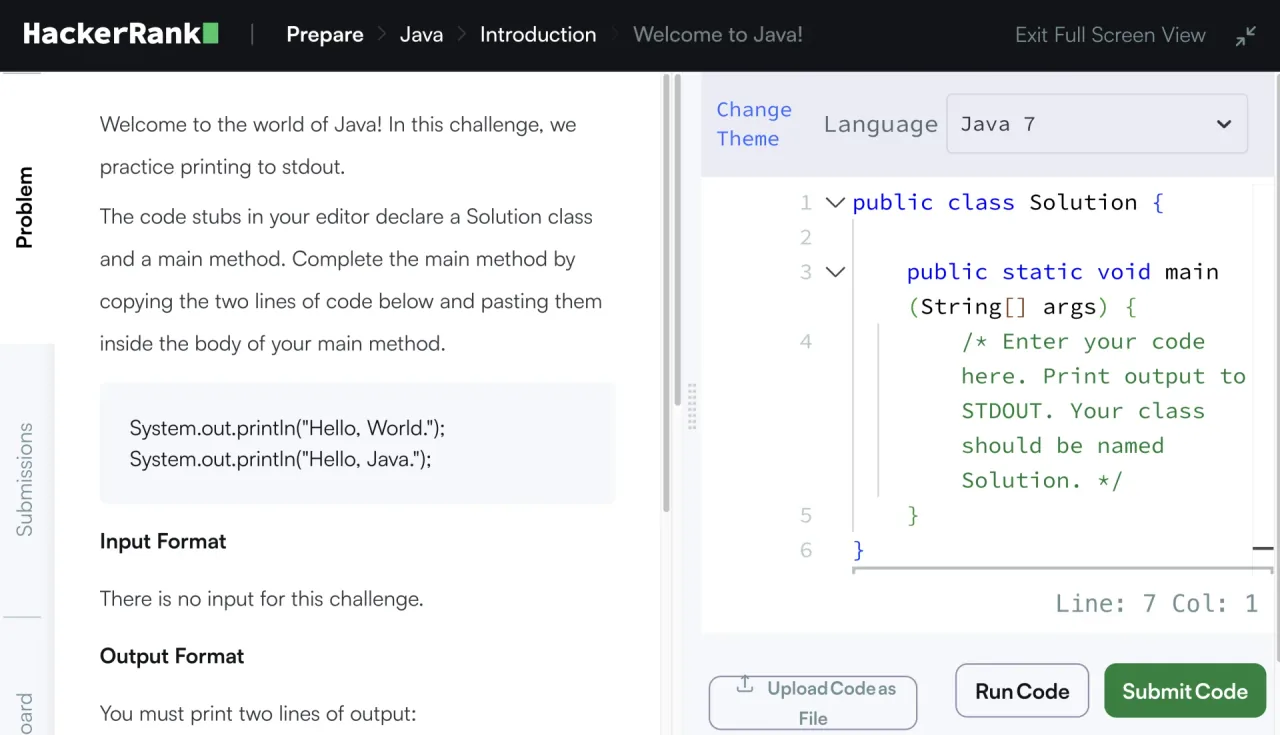The width and height of the screenshot is (1280, 735).
Task: Click the 'Line: 7 Col: 1' status text
Action: coord(1156,603)
